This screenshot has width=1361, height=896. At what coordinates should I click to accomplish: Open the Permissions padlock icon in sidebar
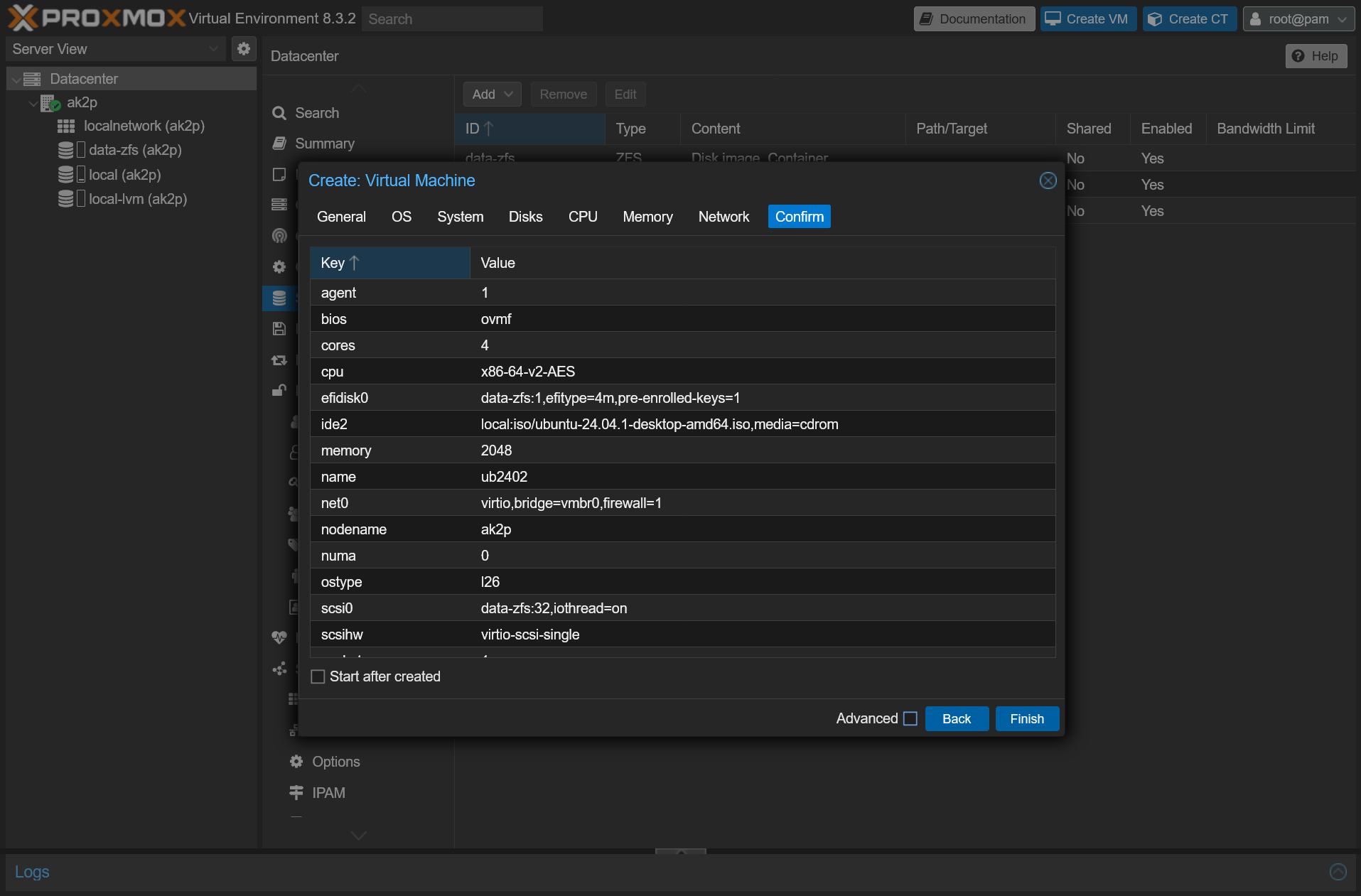coord(279,390)
